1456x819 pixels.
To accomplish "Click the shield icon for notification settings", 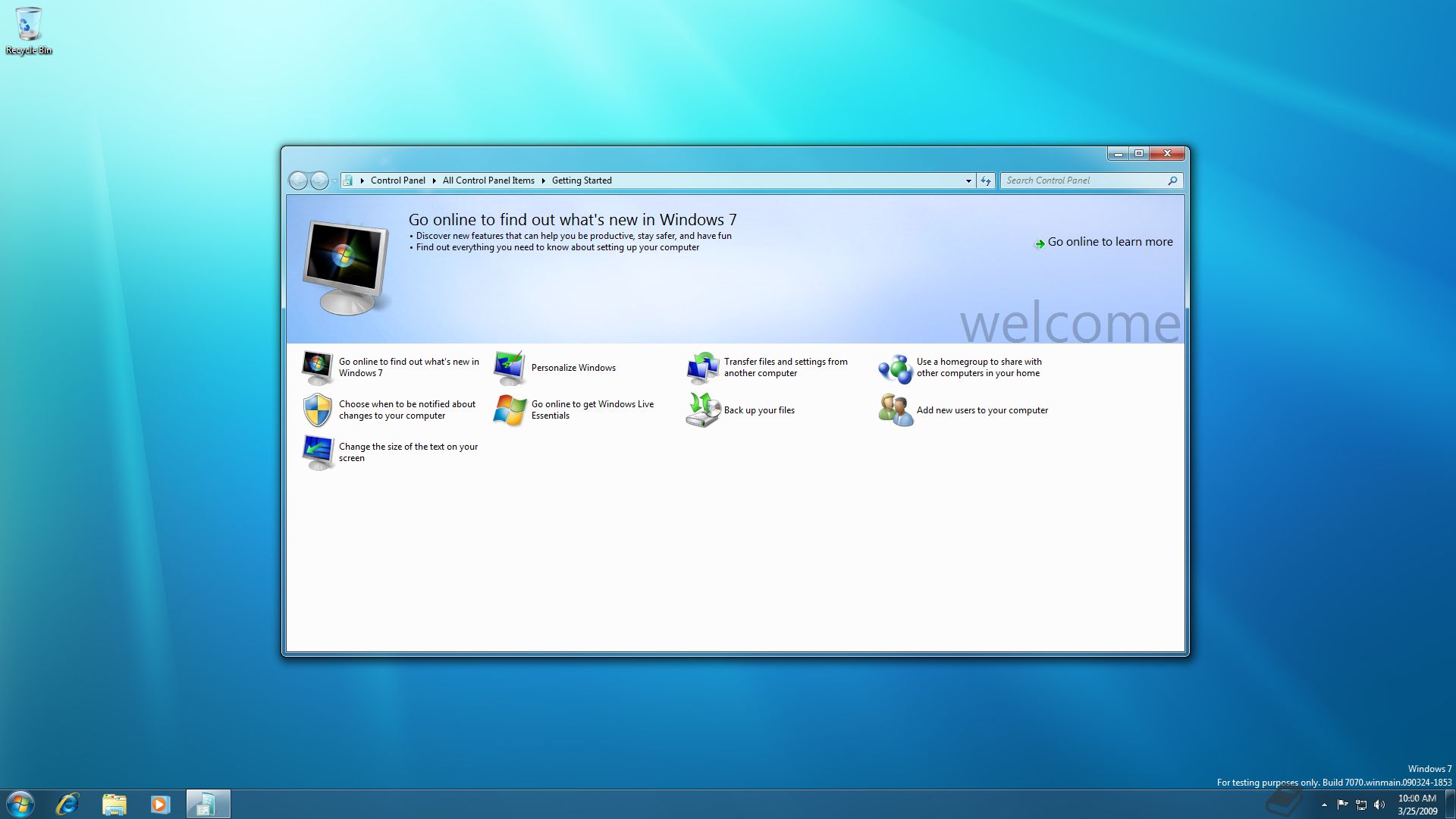I will coord(317,410).
